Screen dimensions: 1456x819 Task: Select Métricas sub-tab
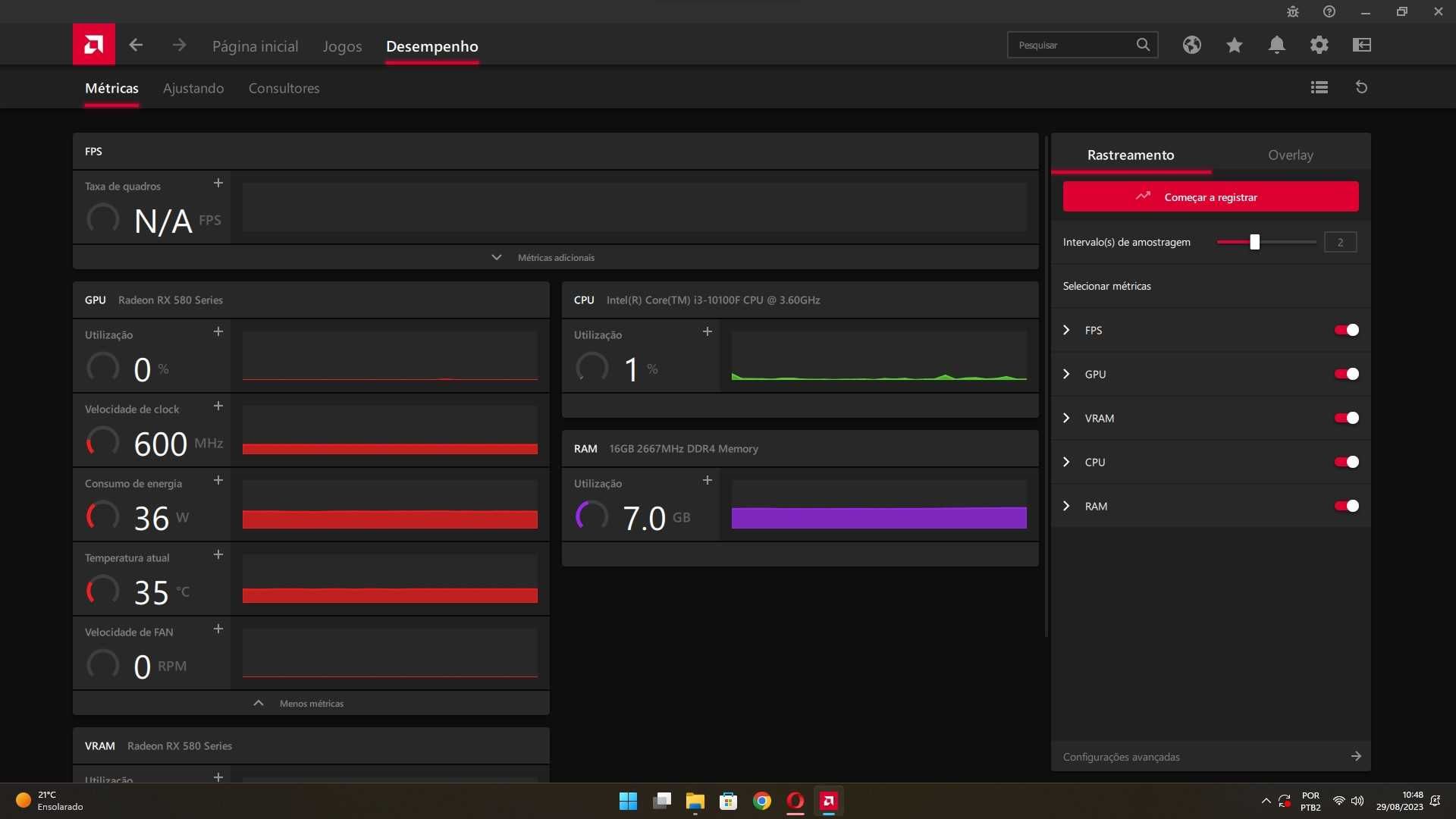(111, 88)
